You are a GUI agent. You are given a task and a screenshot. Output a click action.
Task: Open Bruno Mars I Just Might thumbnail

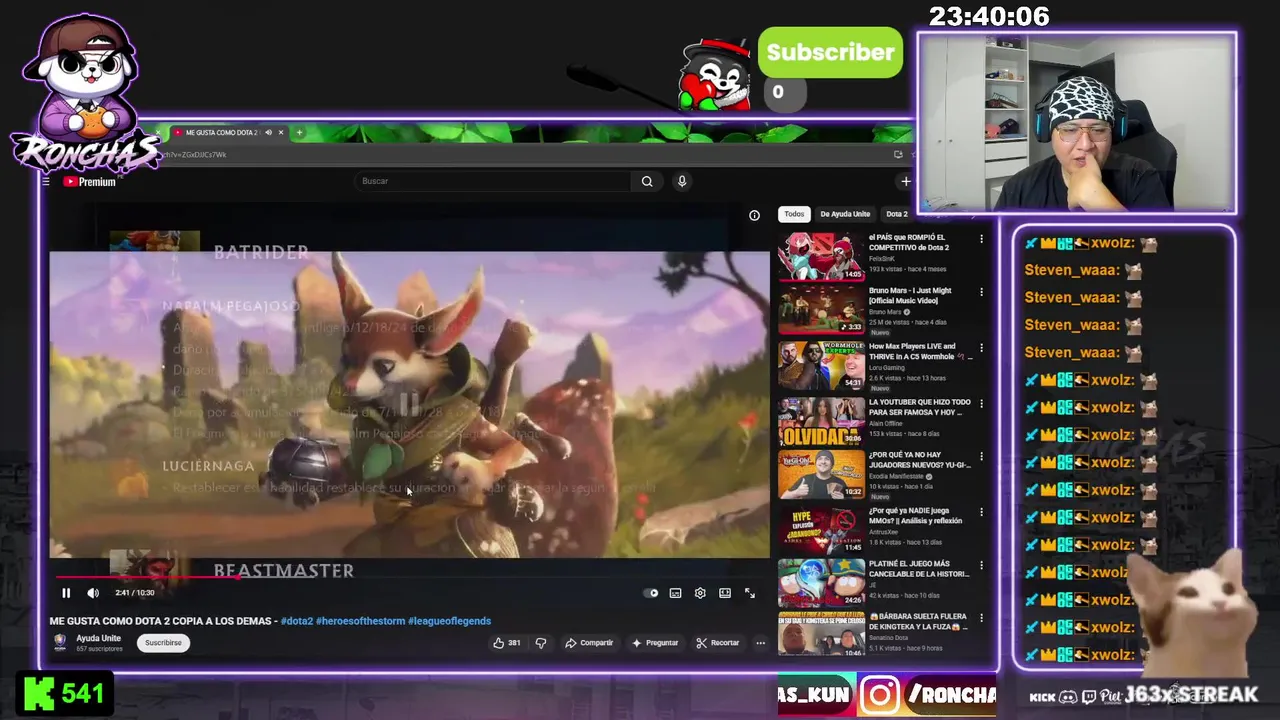[x=821, y=310]
